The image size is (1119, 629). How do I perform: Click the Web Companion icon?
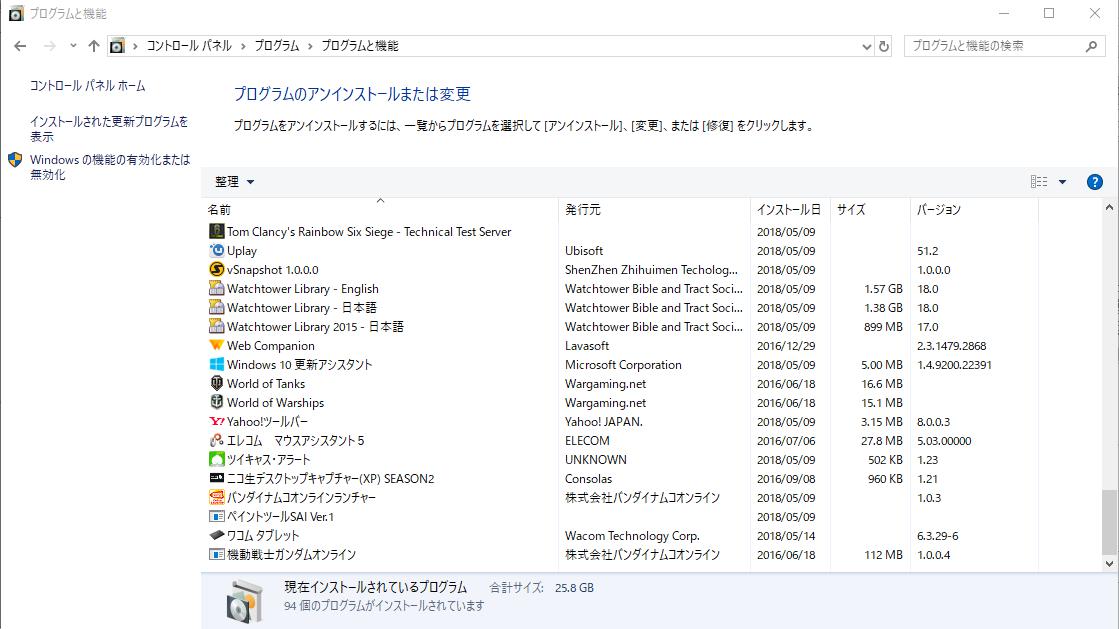[x=217, y=346]
